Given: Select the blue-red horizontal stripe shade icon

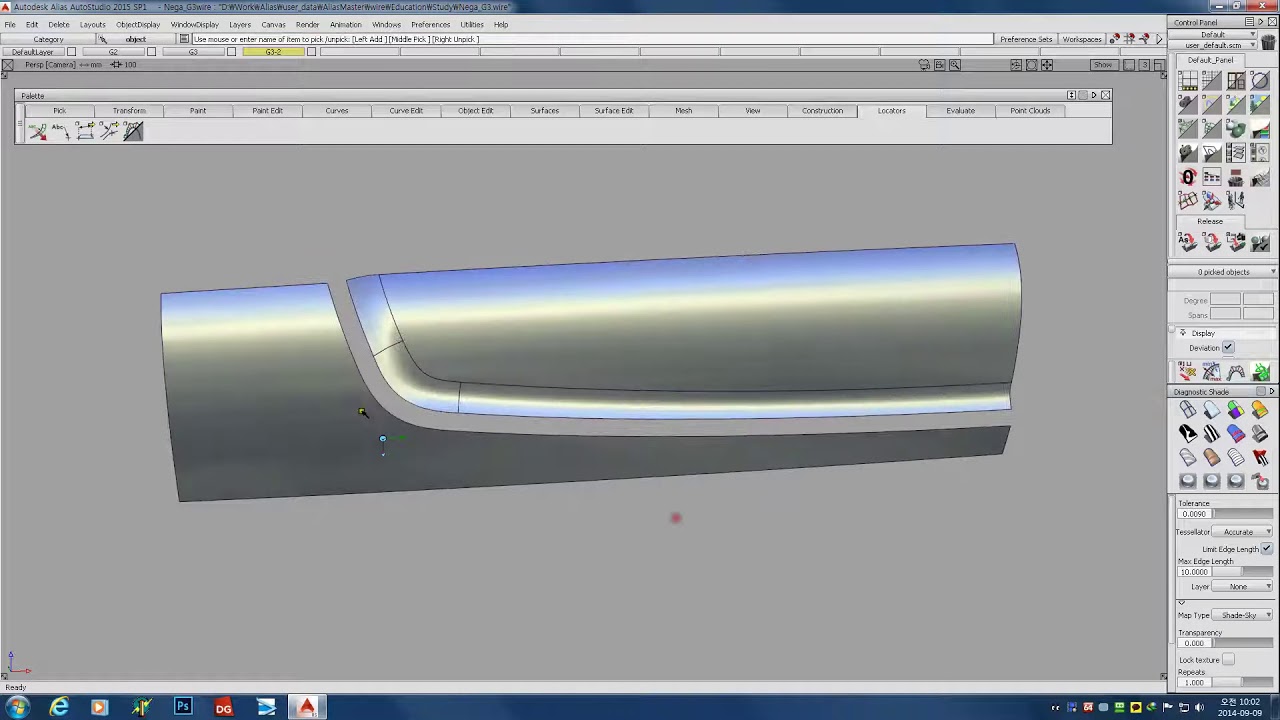Looking at the screenshot, I should [x=1236, y=433].
